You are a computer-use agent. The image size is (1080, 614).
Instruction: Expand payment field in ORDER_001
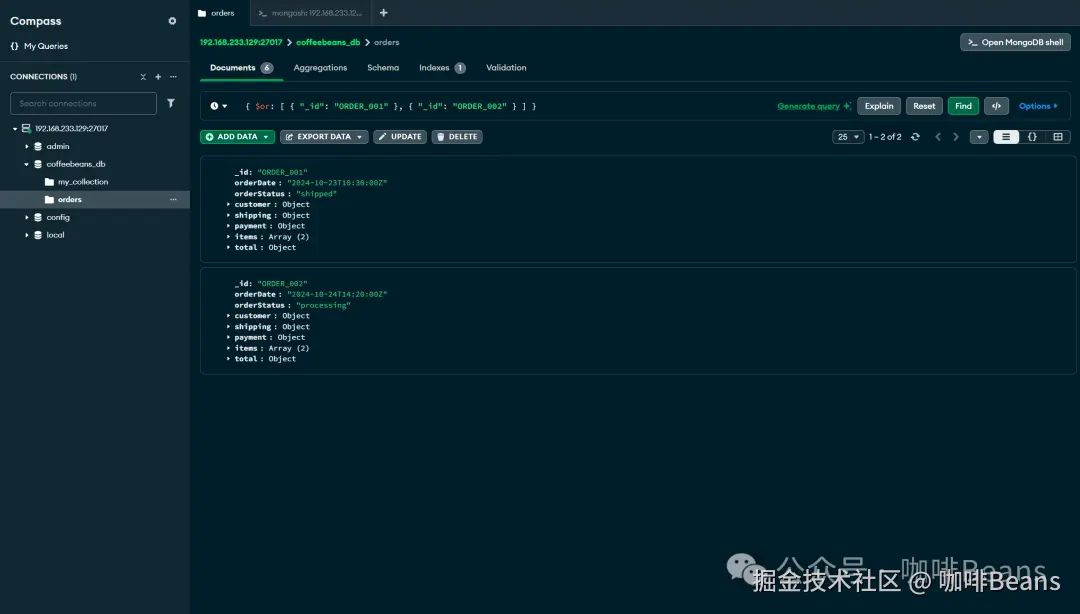(229, 226)
